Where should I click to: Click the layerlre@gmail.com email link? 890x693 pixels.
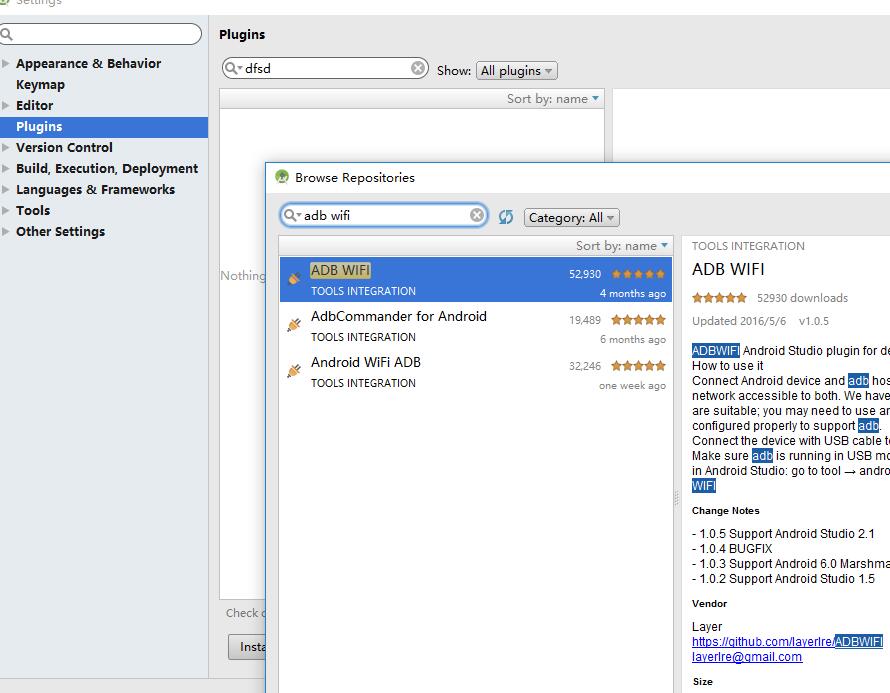click(x=747, y=657)
